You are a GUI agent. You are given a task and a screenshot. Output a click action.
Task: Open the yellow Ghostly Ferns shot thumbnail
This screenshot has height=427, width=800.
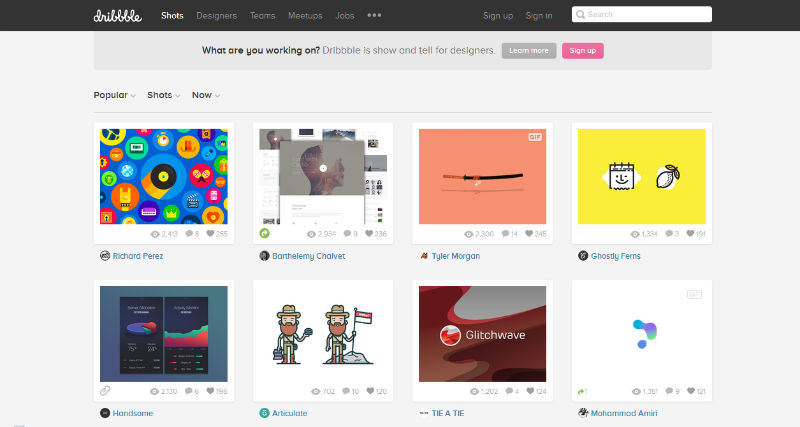(641, 176)
